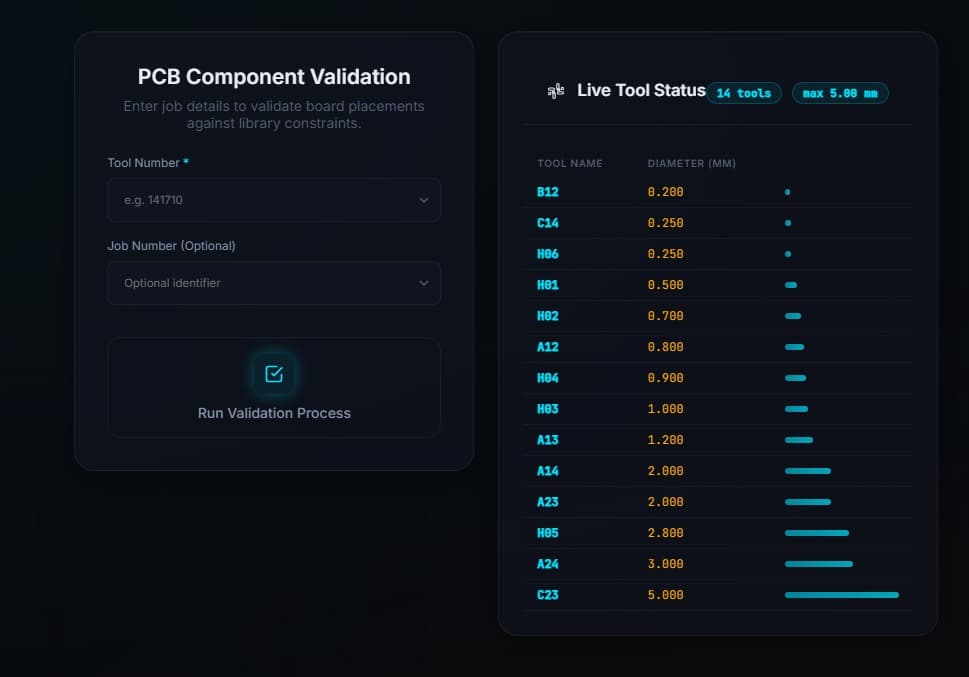Open the Tool Number dropdown
This screenshot has height=677, width=969.
click(274, 200)
